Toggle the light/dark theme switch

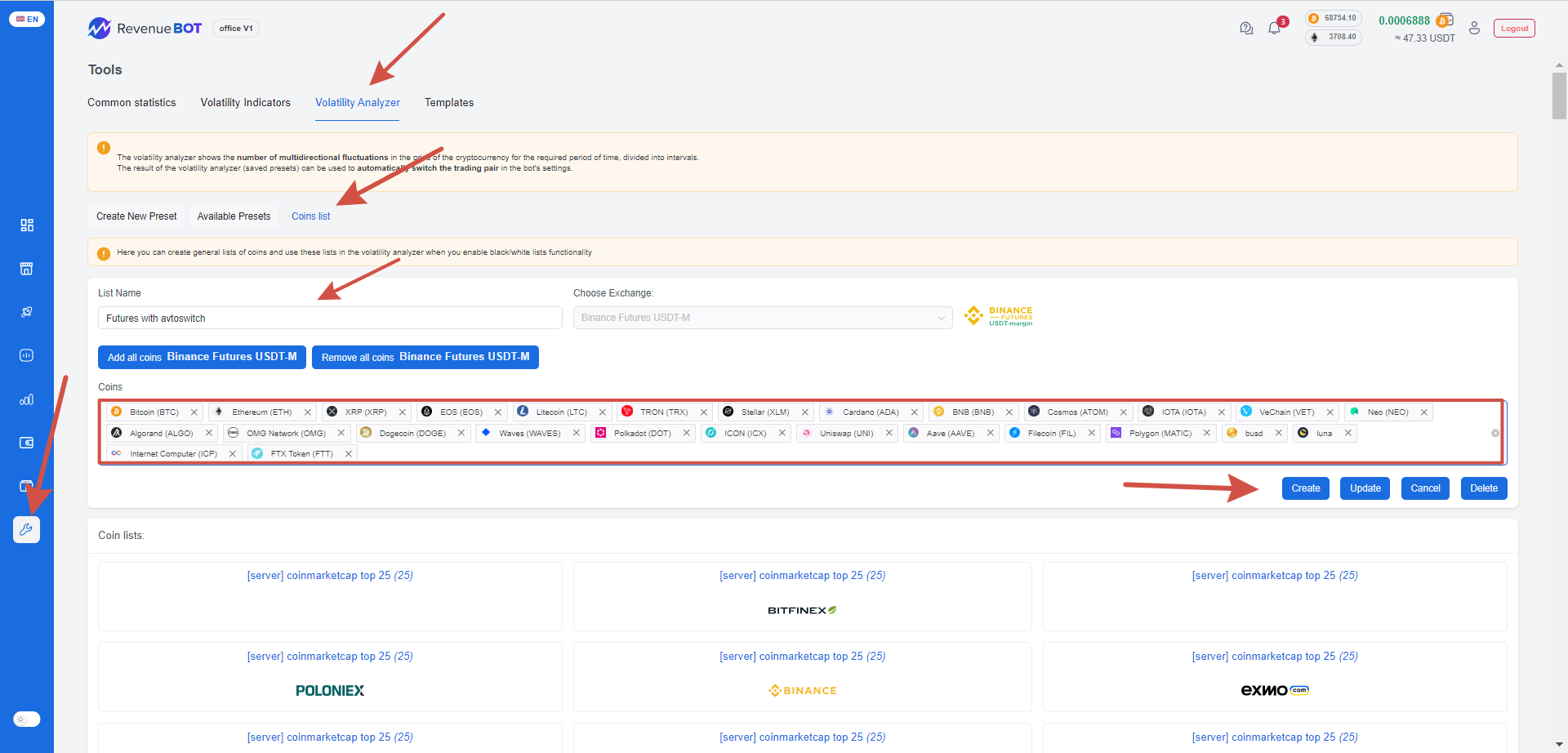pos(27,720)
